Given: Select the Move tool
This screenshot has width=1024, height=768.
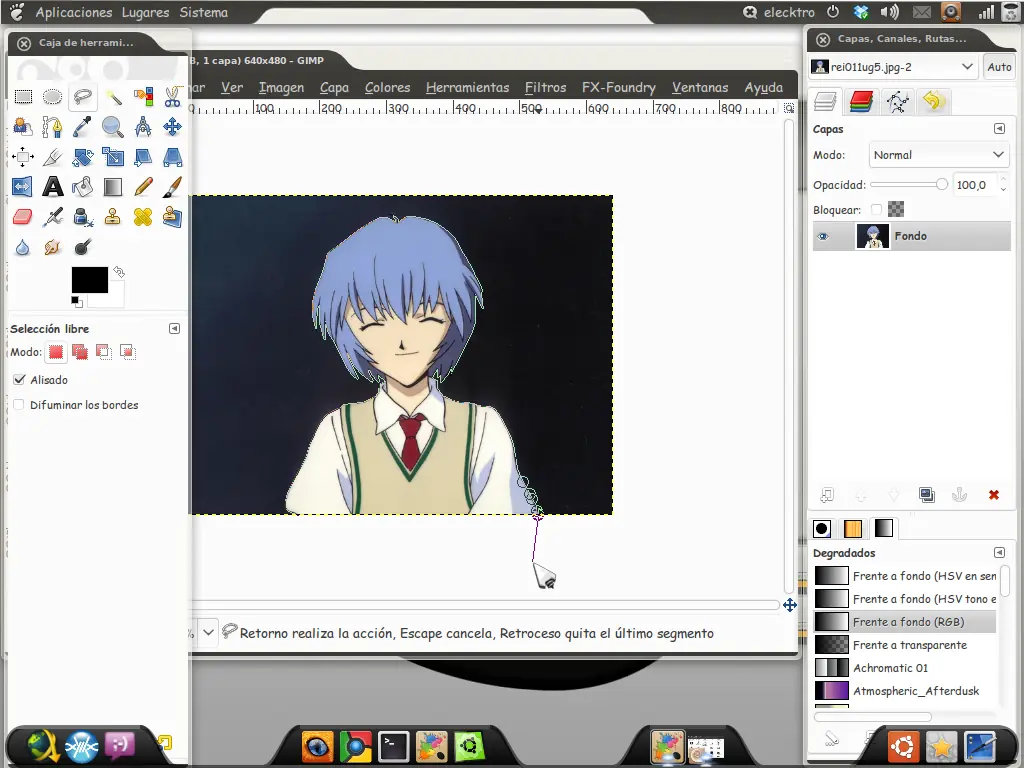Looking at the screenshot, I should [x=172, y=127].
